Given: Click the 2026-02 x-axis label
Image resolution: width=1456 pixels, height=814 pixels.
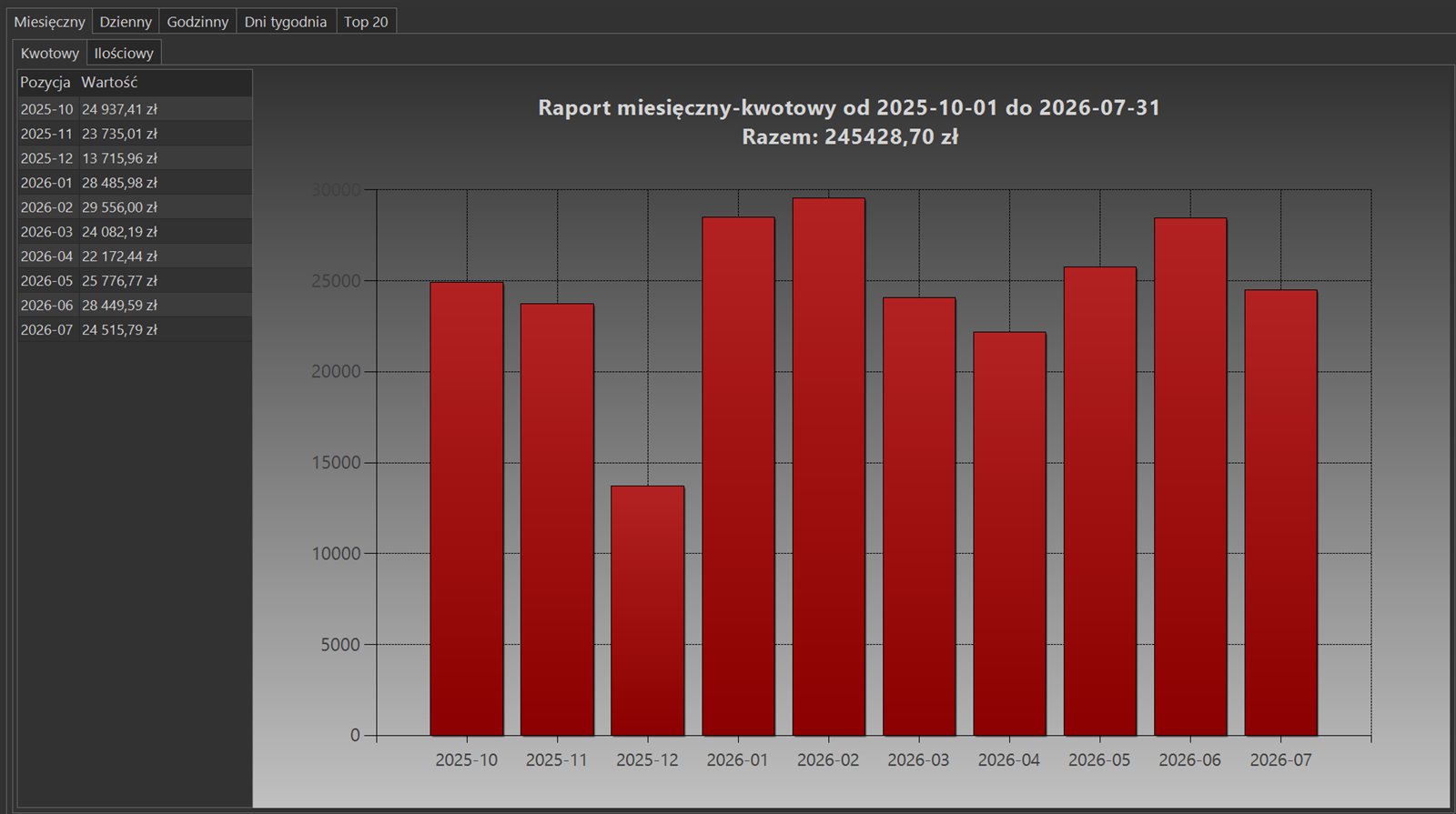Looking at the screenshot, I should coord(829,760).
